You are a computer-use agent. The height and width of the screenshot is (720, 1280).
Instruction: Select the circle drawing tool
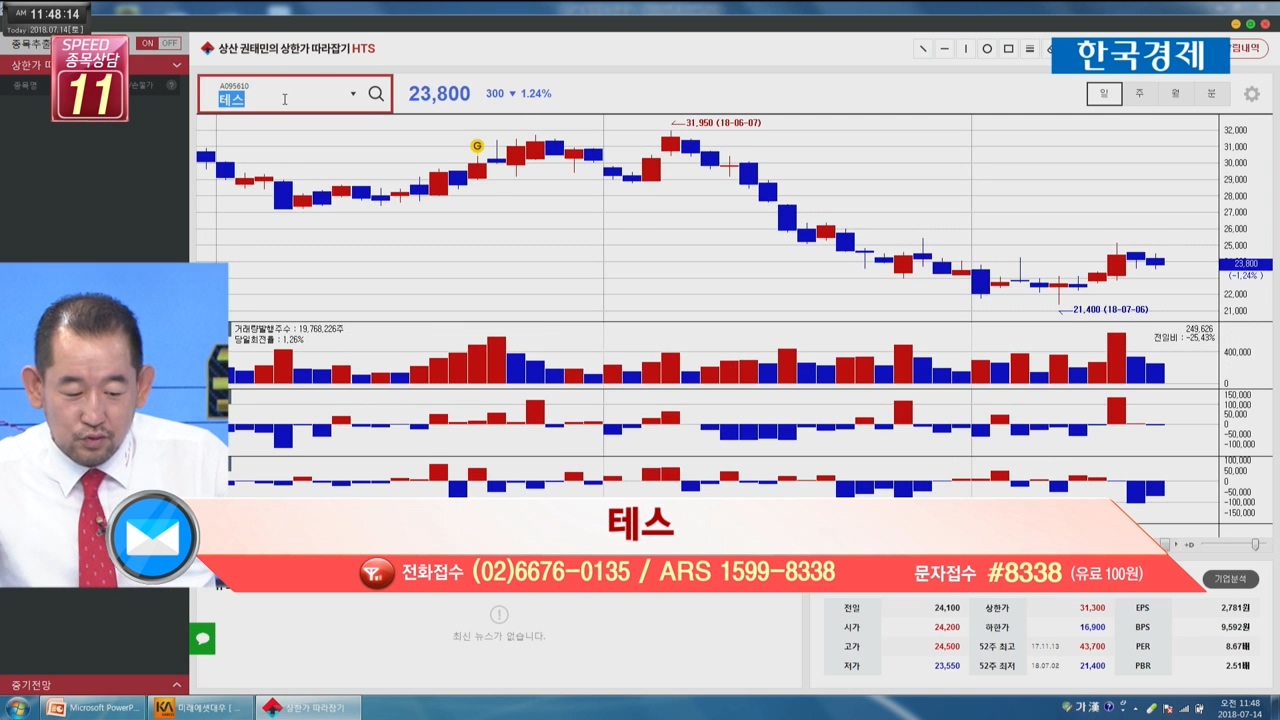pyautogui.click(x=987, y=49)
